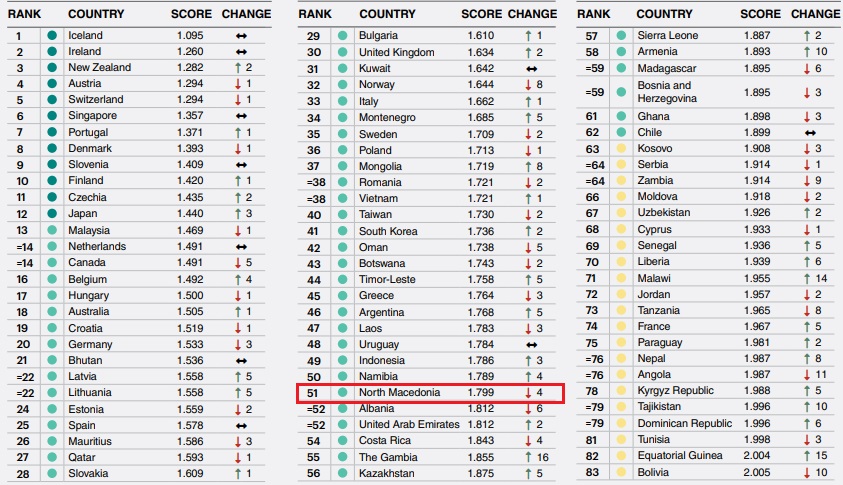
Task: Click the Bosnia and Herzegovina name
Action: click(x=667, y=92)
